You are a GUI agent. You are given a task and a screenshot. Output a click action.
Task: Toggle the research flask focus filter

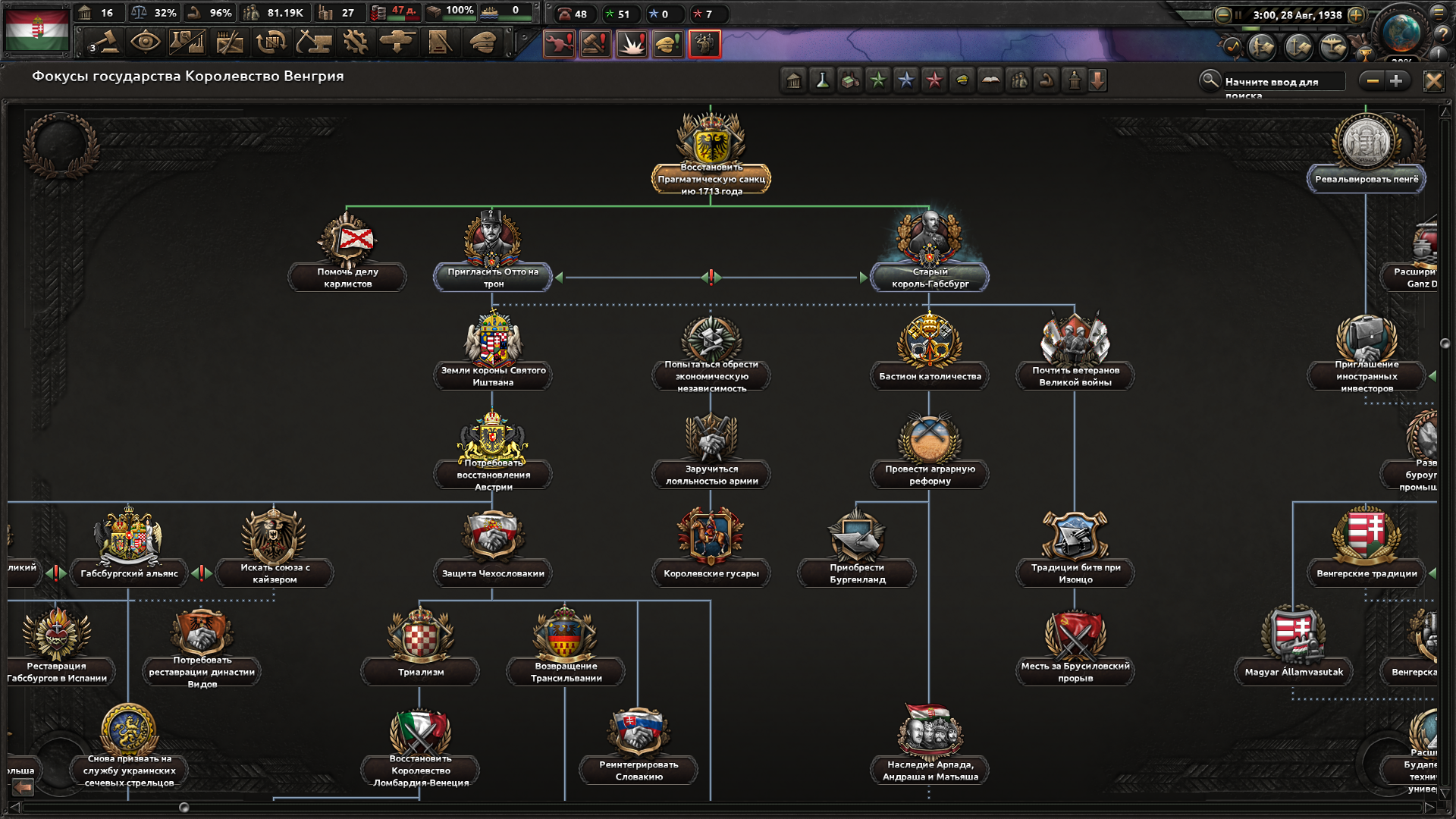822,80
